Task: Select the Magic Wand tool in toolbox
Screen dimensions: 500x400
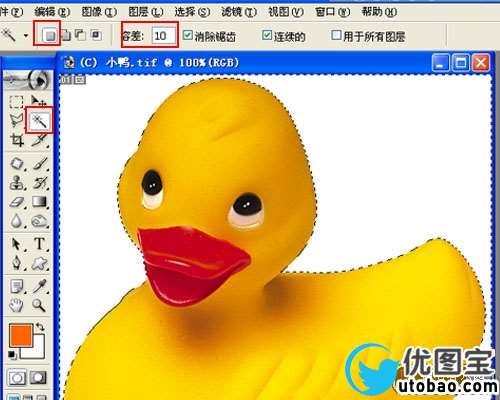Action: pos(40,120)
